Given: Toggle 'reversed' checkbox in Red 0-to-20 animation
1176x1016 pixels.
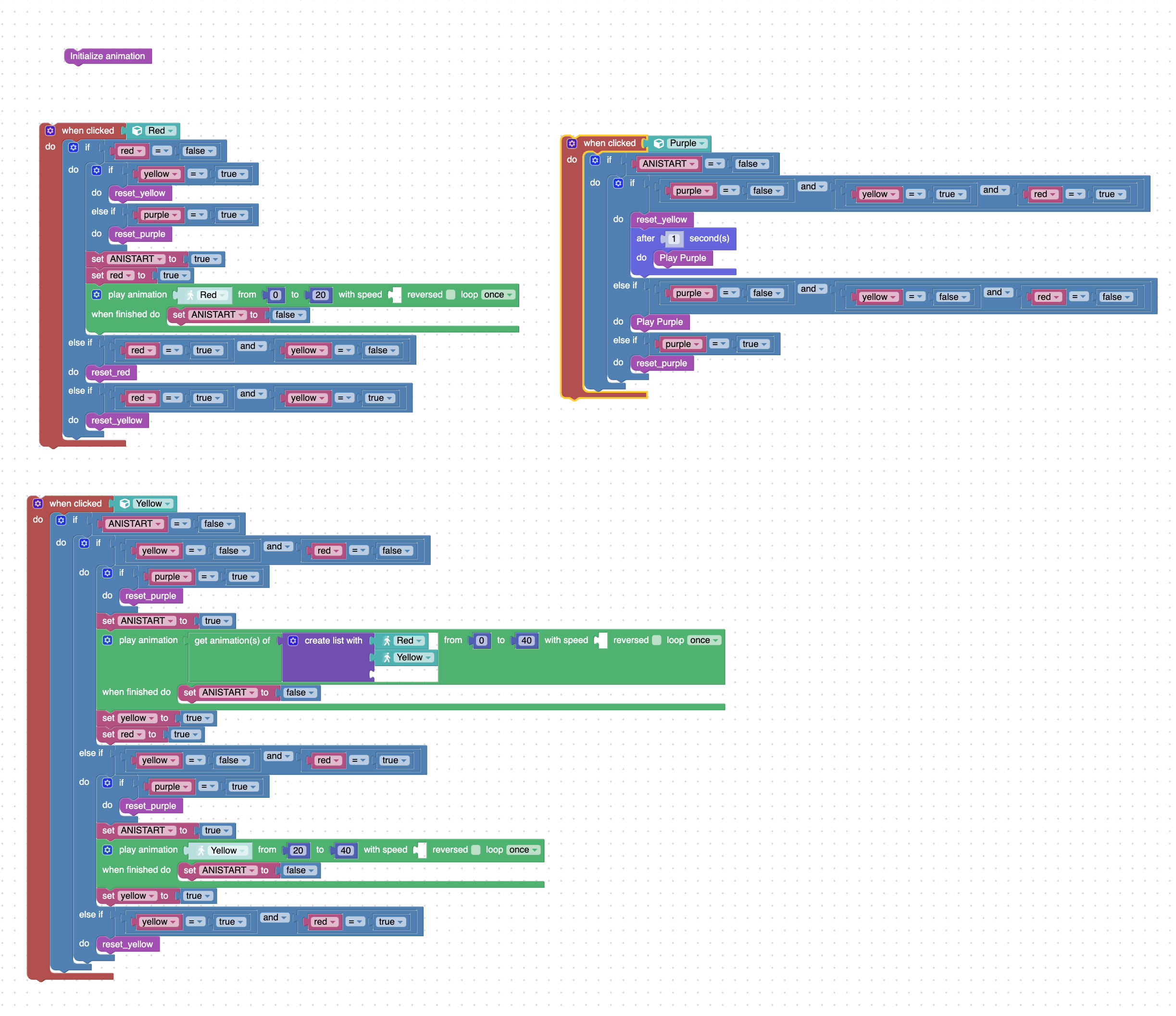Looking at the screenshot, I should point(450,295).
